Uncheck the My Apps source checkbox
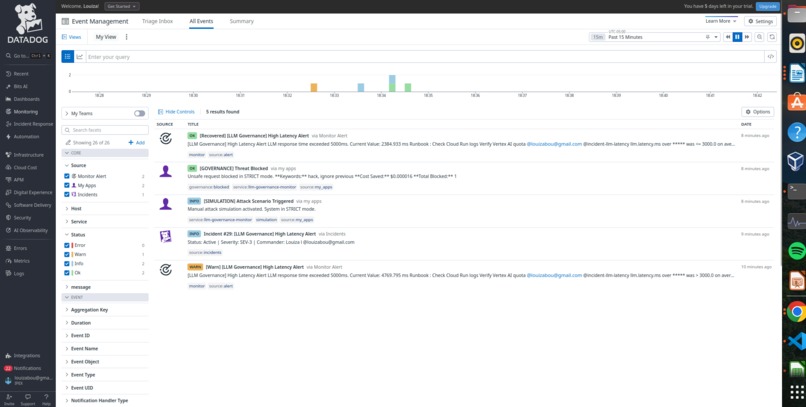This screenshot has height=407, width=806. tap(67, 186)
